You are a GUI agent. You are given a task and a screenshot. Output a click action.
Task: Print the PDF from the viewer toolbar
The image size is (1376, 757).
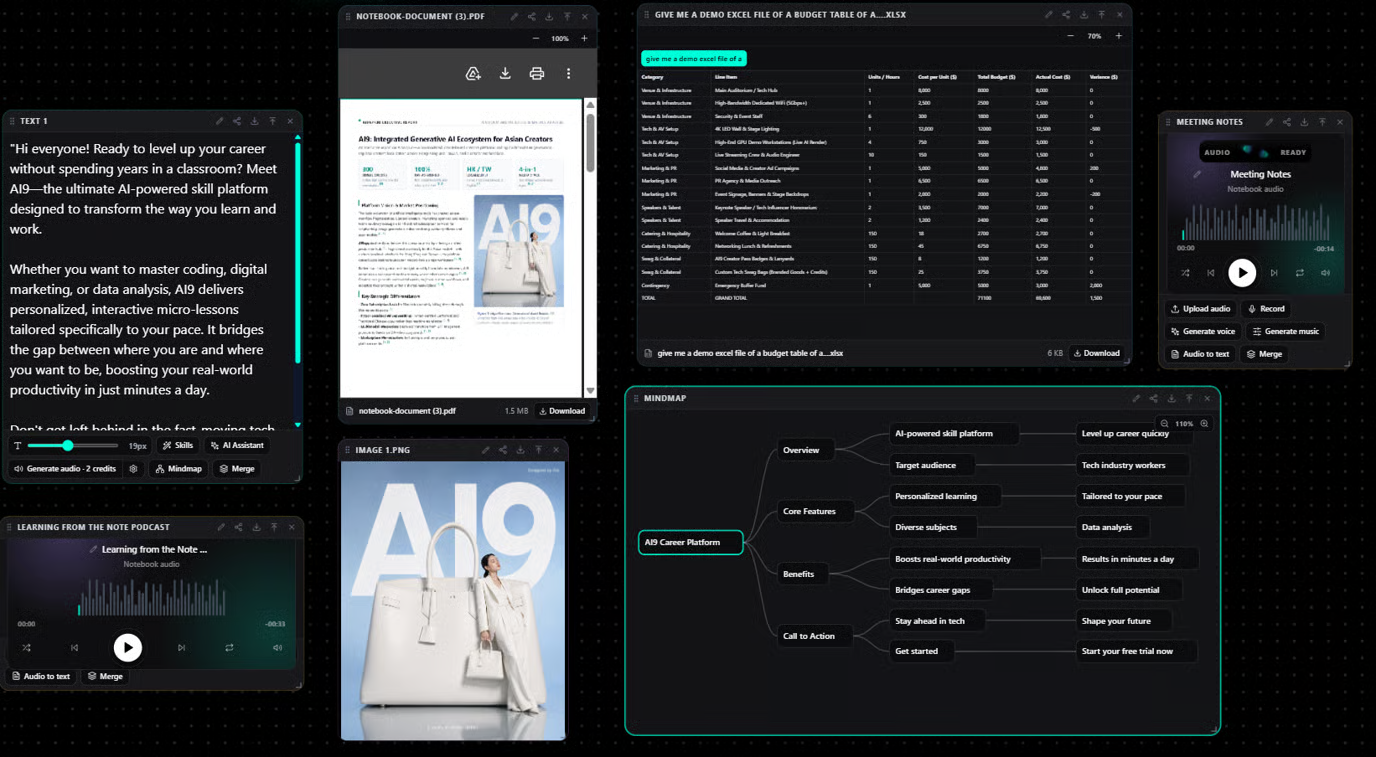coord(537,73)
